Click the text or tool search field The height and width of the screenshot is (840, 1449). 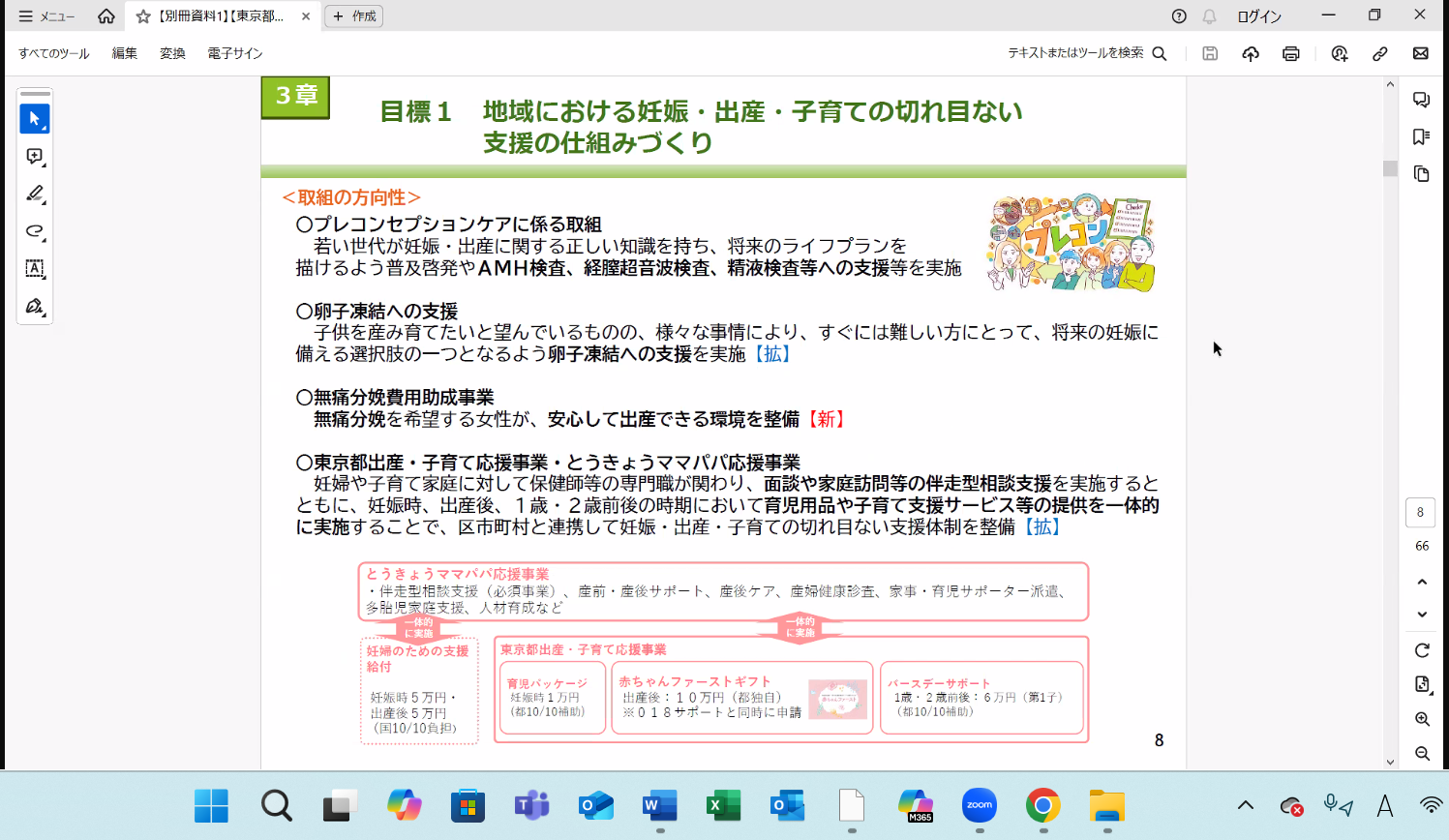(1087, 53)
